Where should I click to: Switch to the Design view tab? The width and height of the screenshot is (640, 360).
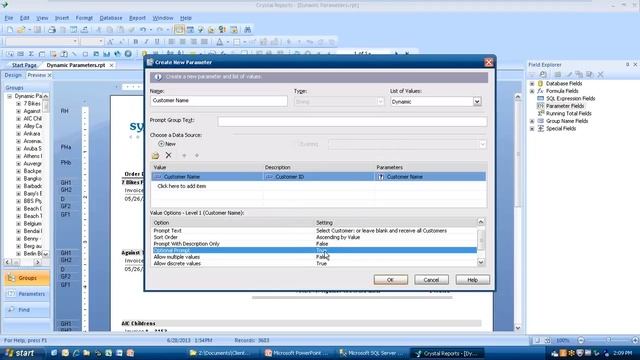point(13,75)
